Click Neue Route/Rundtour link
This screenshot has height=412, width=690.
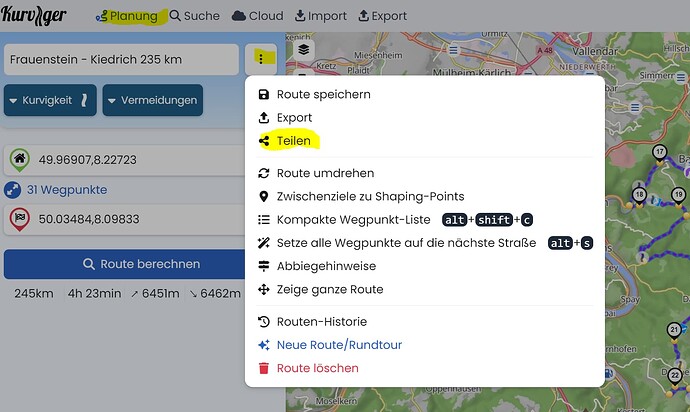(339, 345)
